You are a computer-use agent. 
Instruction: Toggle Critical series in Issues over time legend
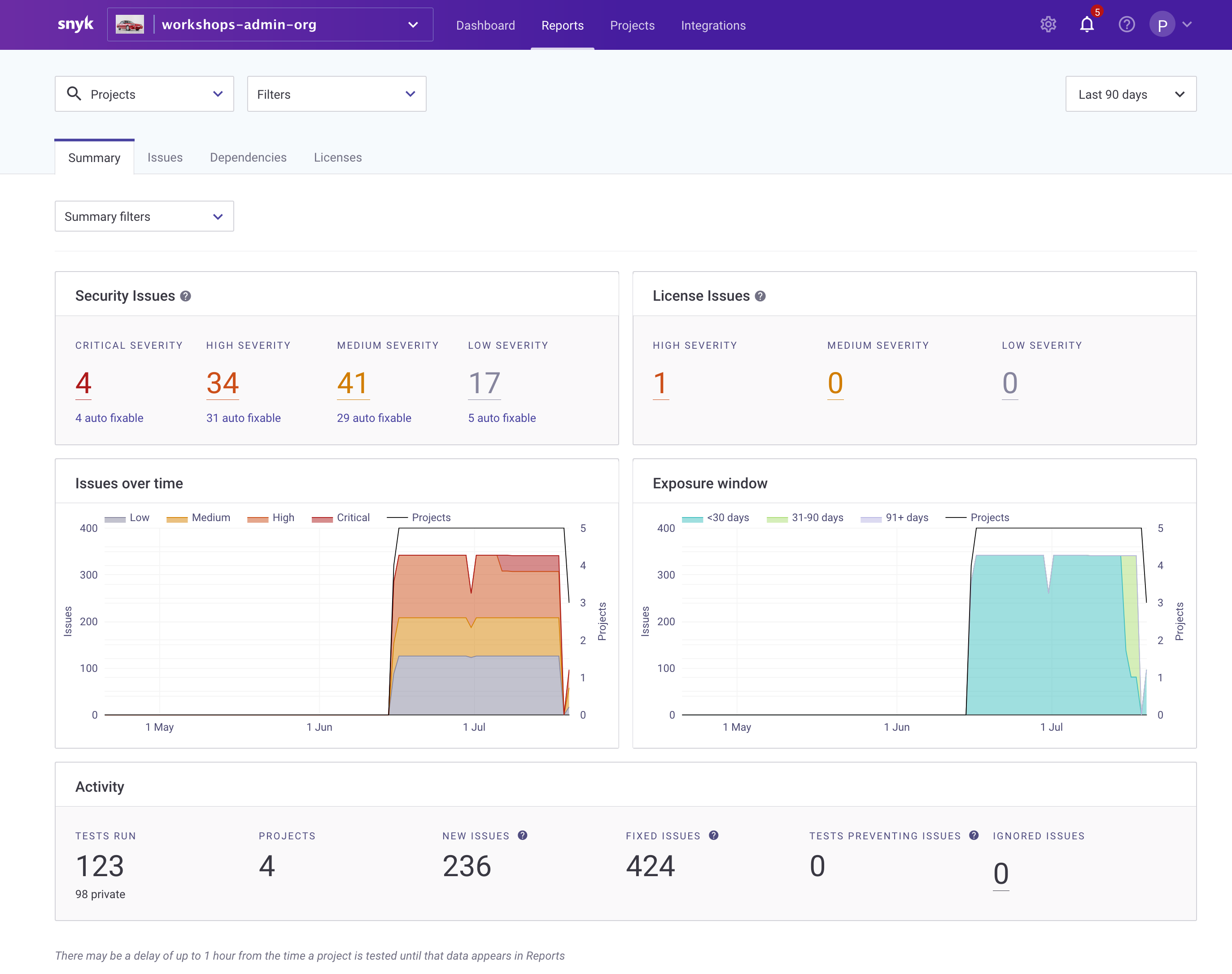point(341,517)
